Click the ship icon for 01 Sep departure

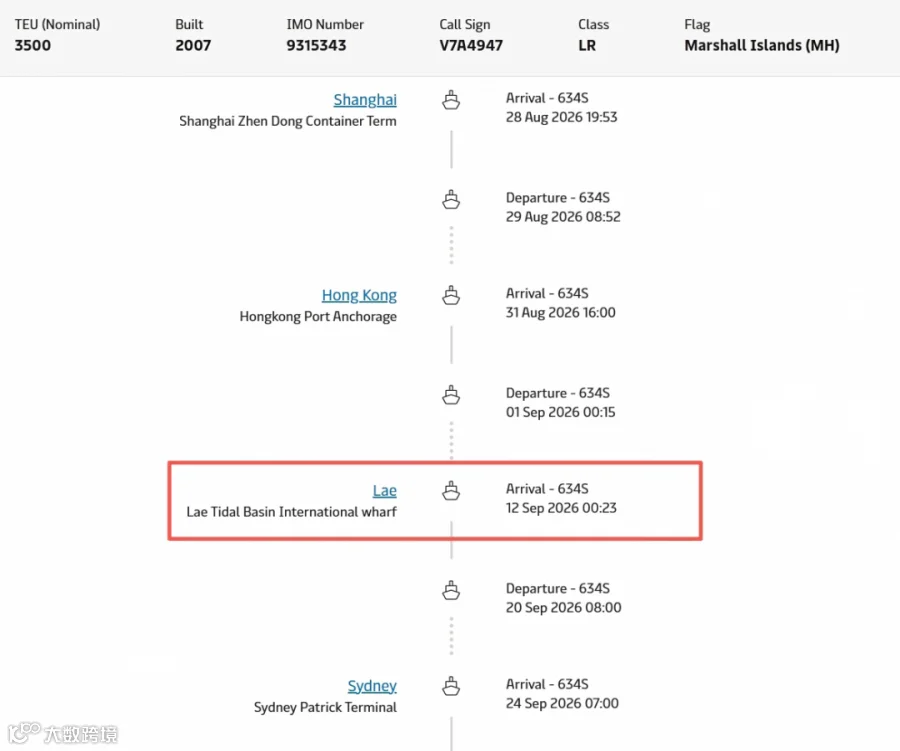click(x=451, y=395)
